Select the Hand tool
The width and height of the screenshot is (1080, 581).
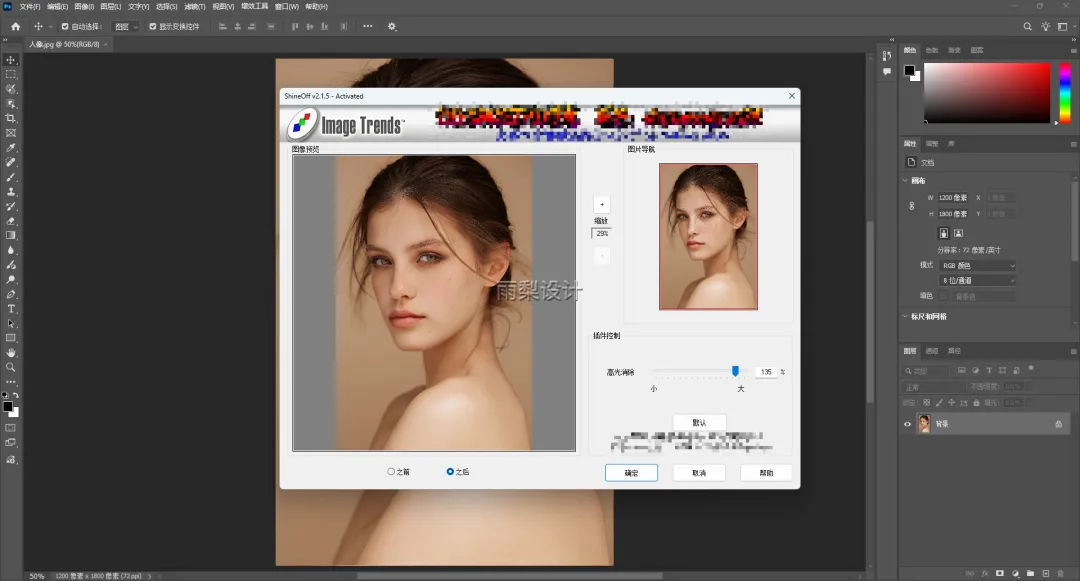tap(11, 352)
